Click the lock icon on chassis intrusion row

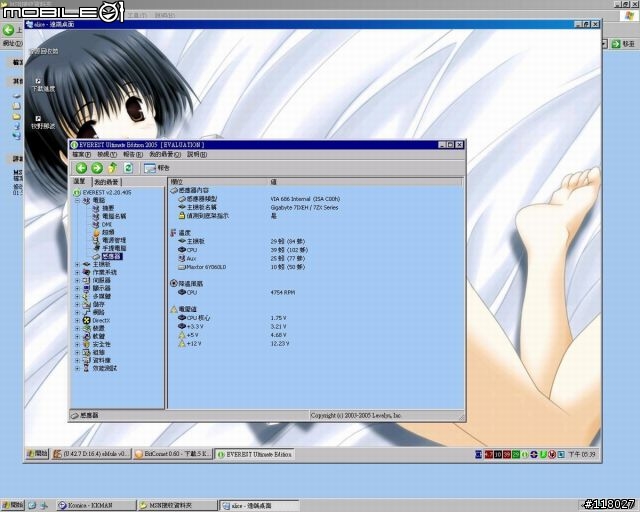tap(182, 216)
